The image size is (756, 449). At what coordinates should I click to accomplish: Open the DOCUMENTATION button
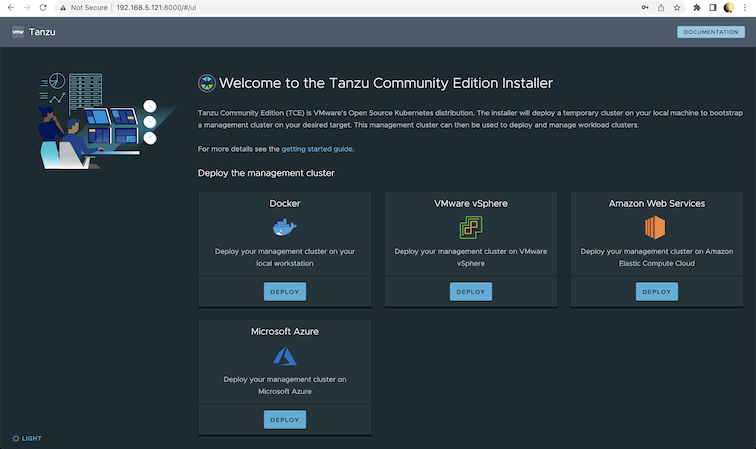711,32
